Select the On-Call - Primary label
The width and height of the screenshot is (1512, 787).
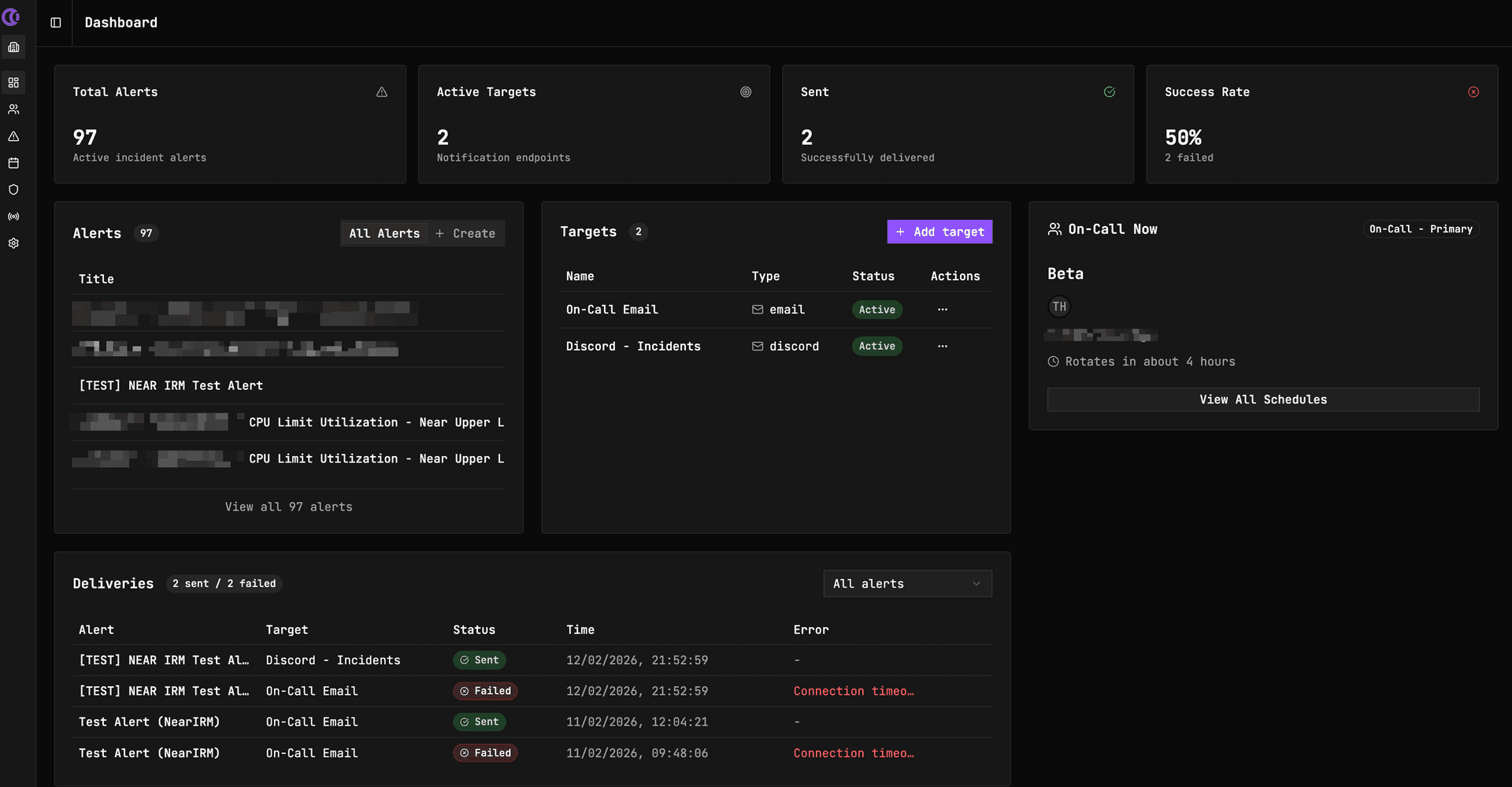(1421, 229)
